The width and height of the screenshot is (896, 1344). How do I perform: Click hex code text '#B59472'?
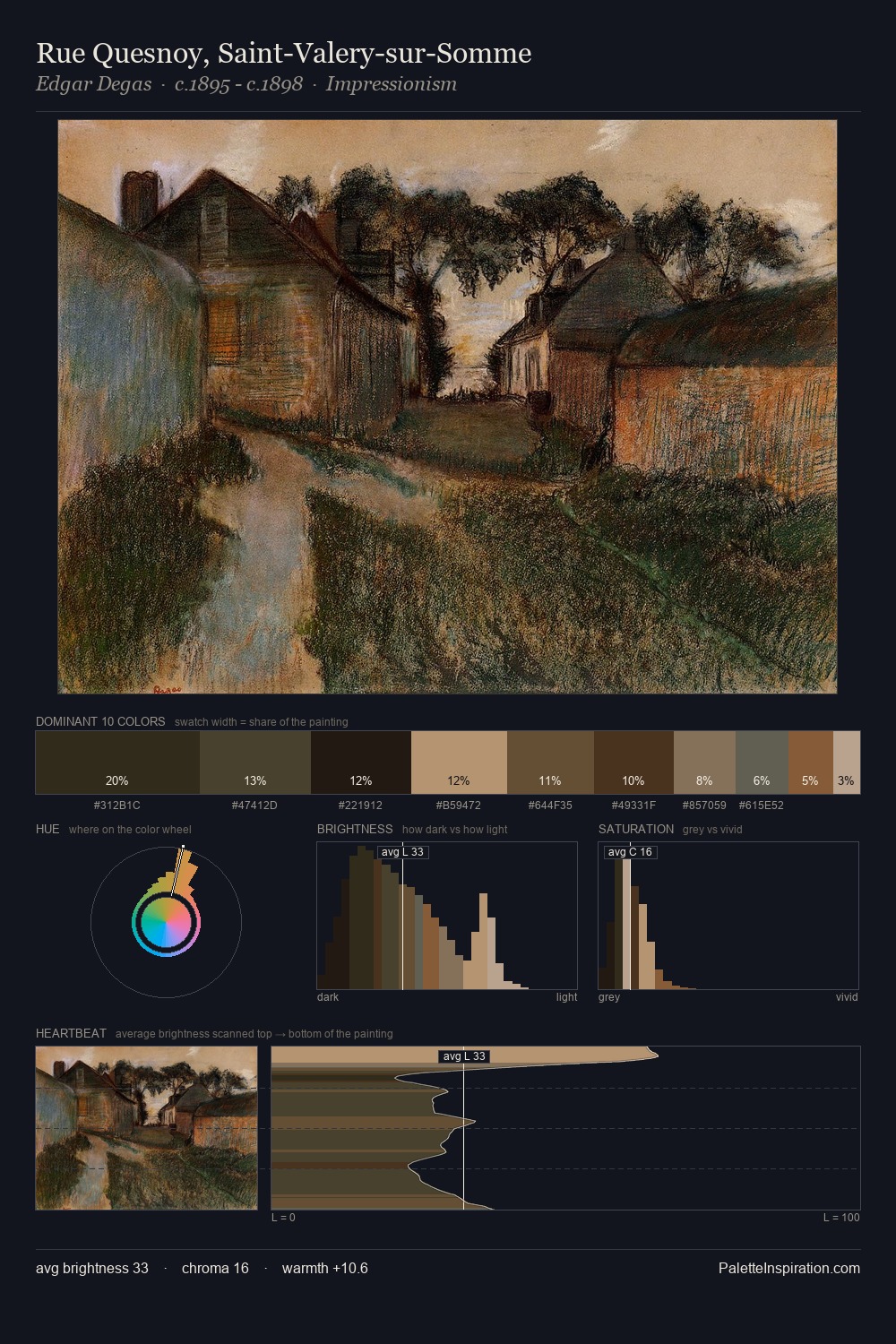[458, 806]
